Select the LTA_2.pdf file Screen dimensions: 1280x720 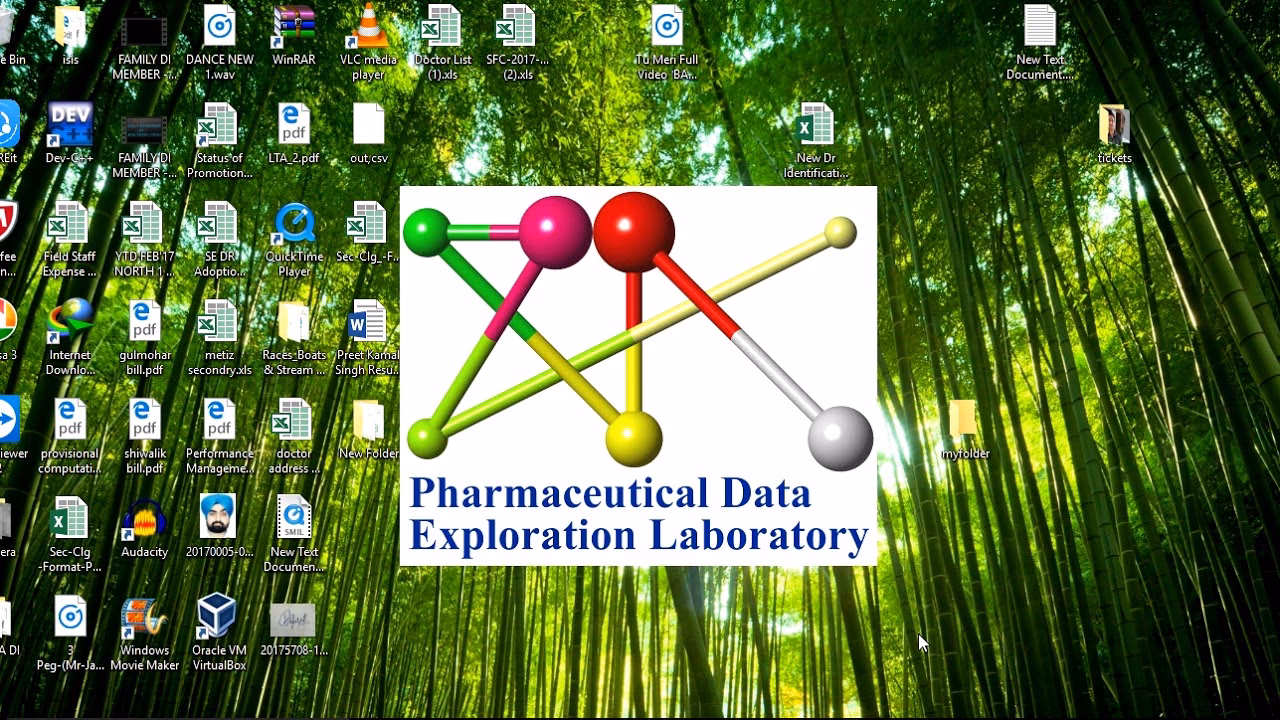click(x=294, y=127)
